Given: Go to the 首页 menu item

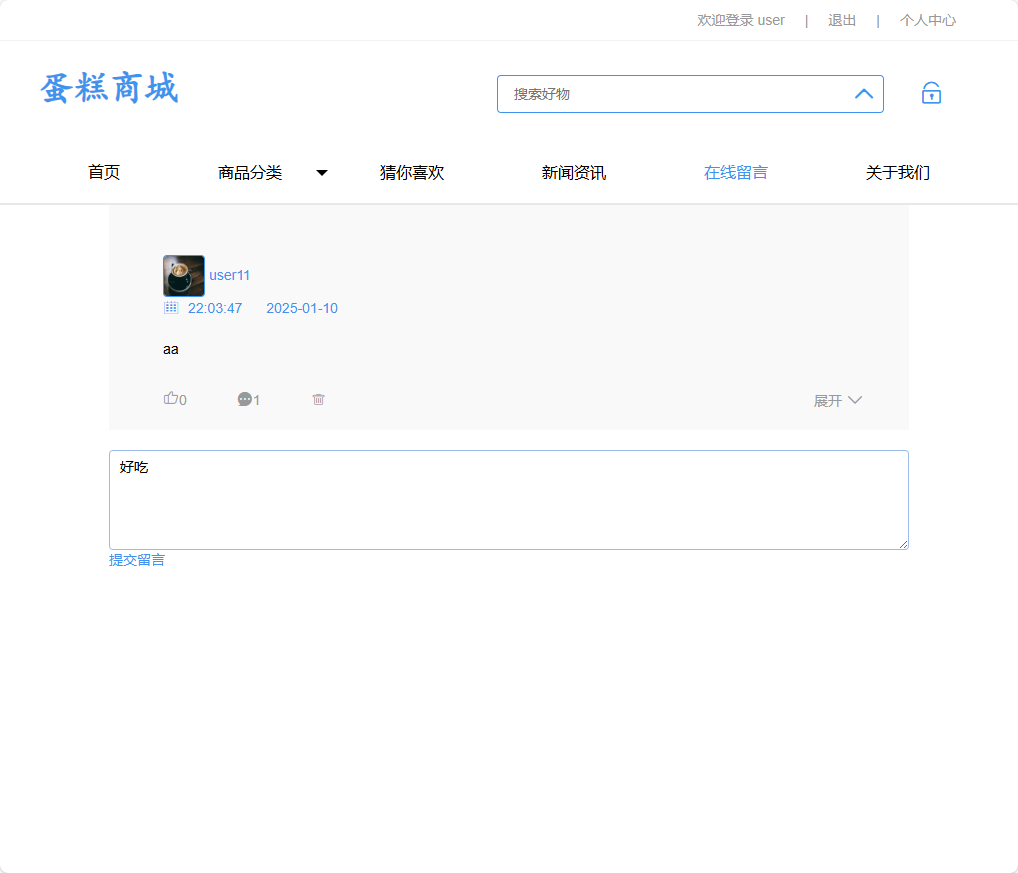Looking at the screenshot, I should (104, 172).
